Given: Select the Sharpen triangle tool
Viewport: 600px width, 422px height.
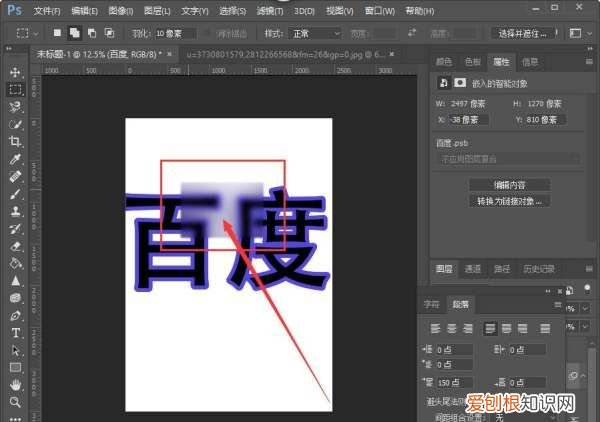Looking at the screenshot, I should coord(15,281).
